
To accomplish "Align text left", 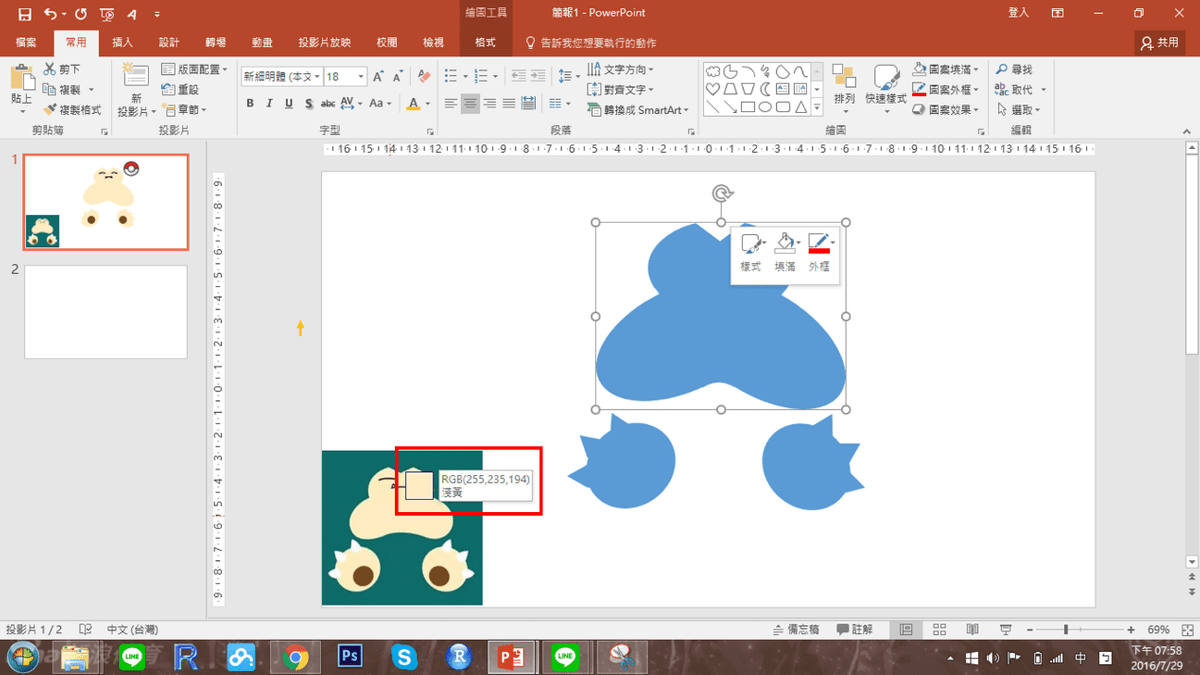I will pyautogui.click(x=451, y=103).
